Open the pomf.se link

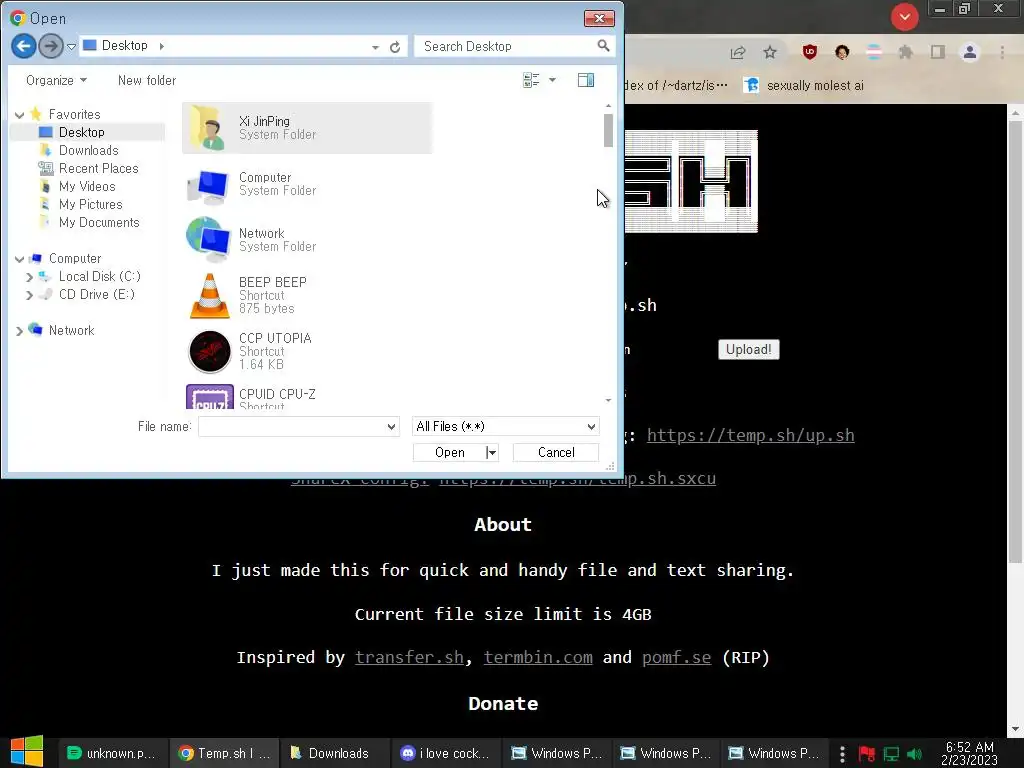677,658
